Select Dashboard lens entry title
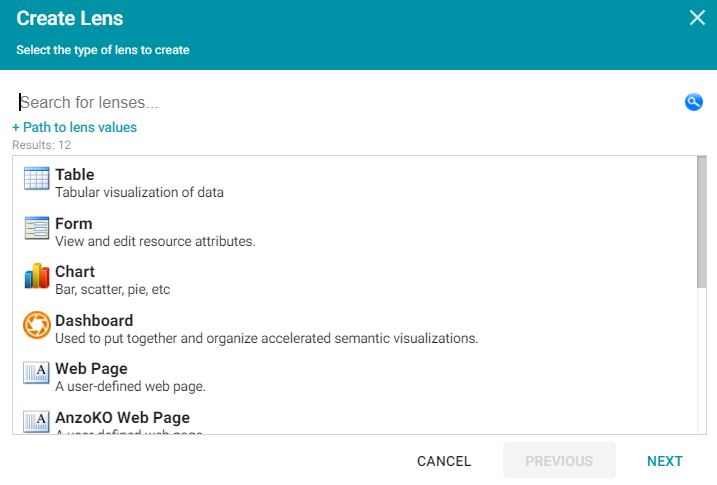 click(x=94, y=320)
